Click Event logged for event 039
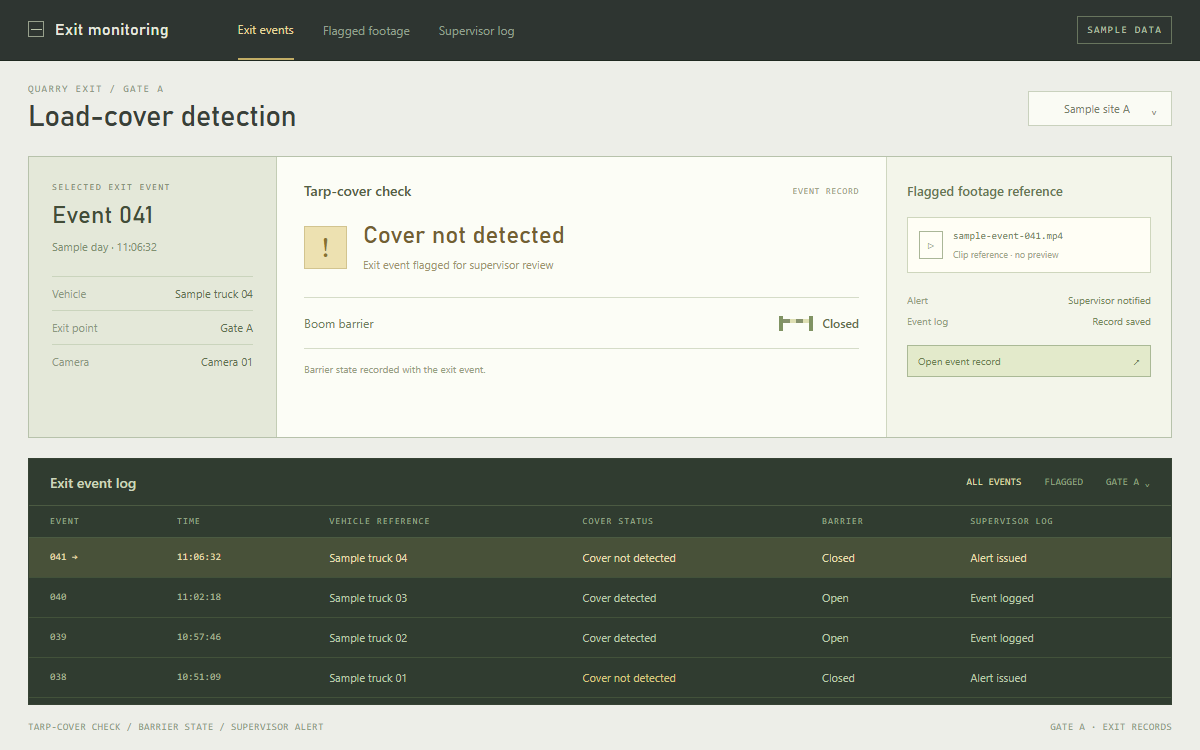The width and height of the screenshot is (1200, 750). [1002, 638]
